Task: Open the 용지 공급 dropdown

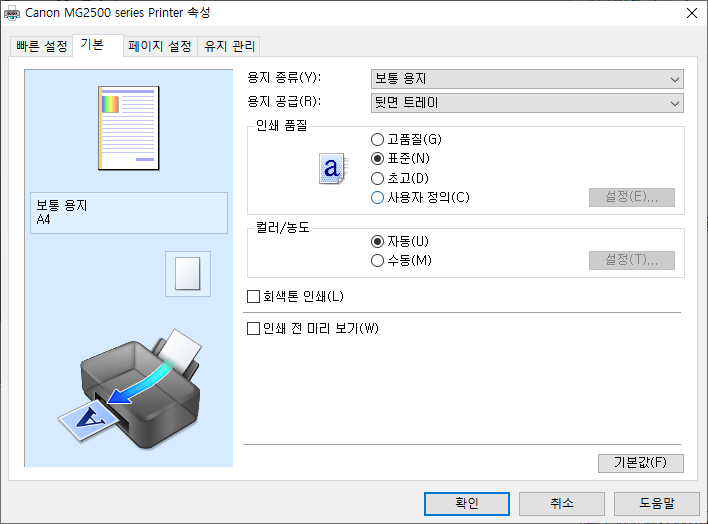Action: [527, 103]
